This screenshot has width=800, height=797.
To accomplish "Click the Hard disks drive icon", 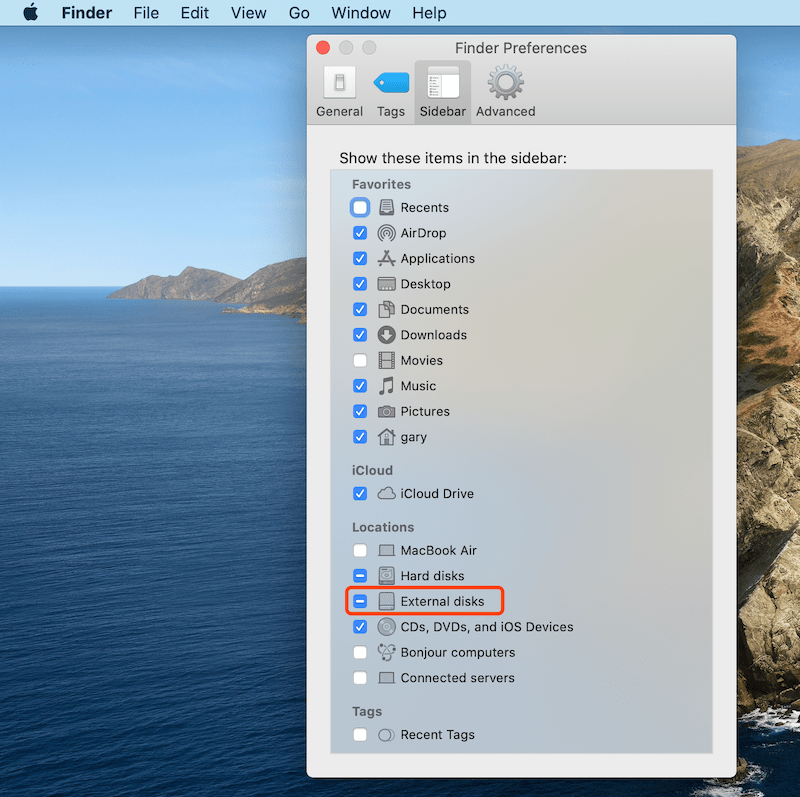I will point(386,576).
